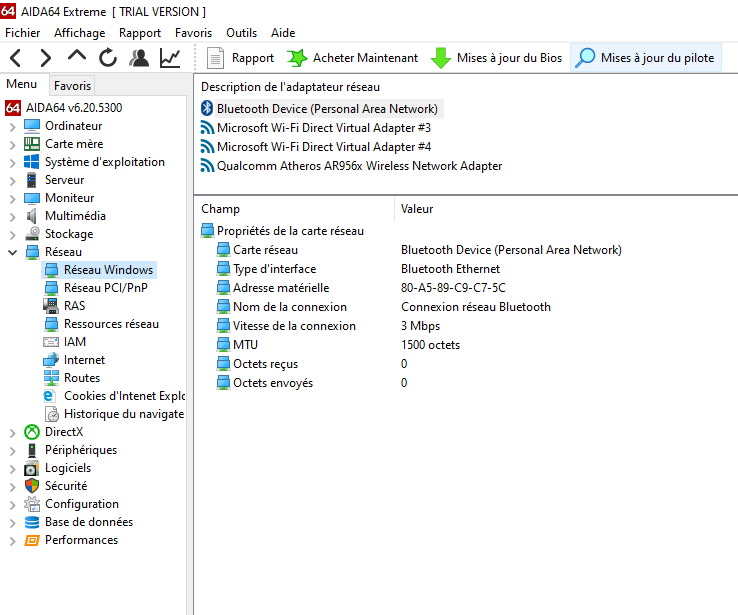738x615 pixels.
Task: Expand the DirectX tree node
Action: click(x=13, y=432)
